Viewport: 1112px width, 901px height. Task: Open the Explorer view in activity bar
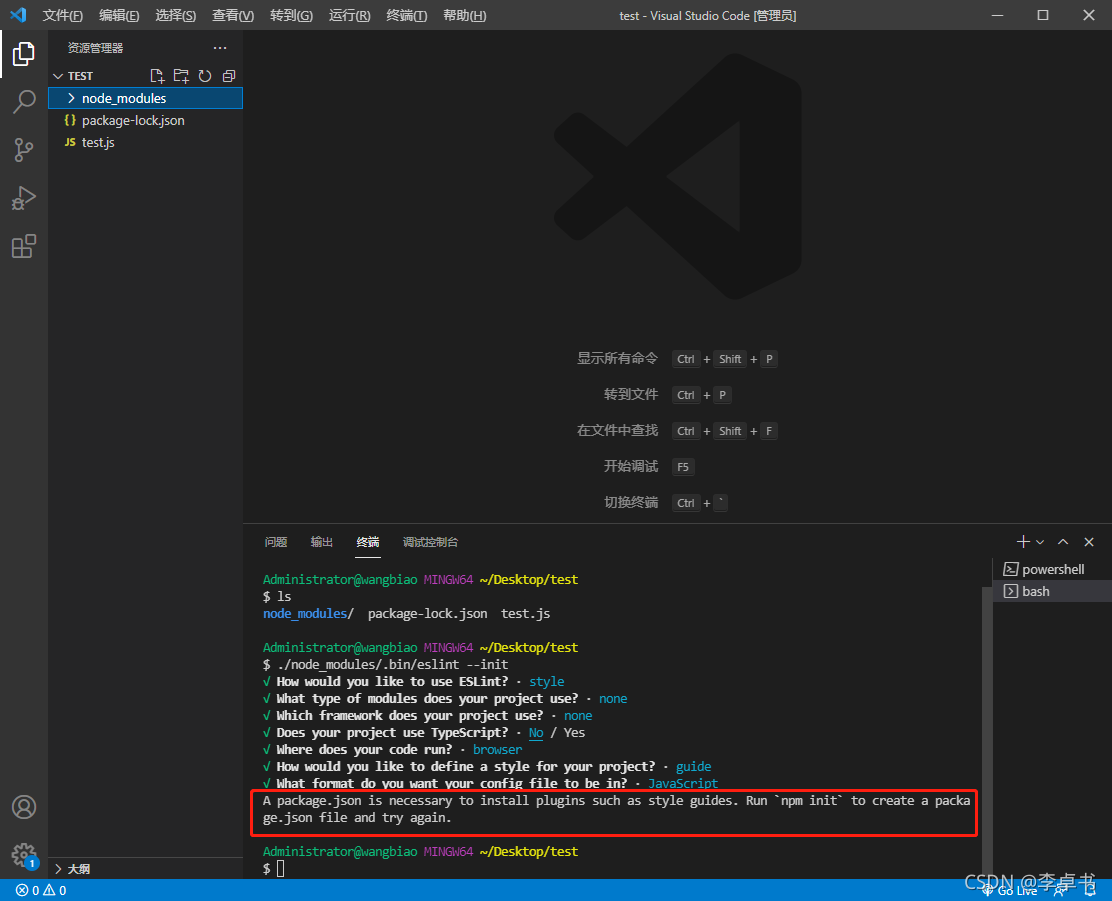pyautogui.click(x=23, y=54)
